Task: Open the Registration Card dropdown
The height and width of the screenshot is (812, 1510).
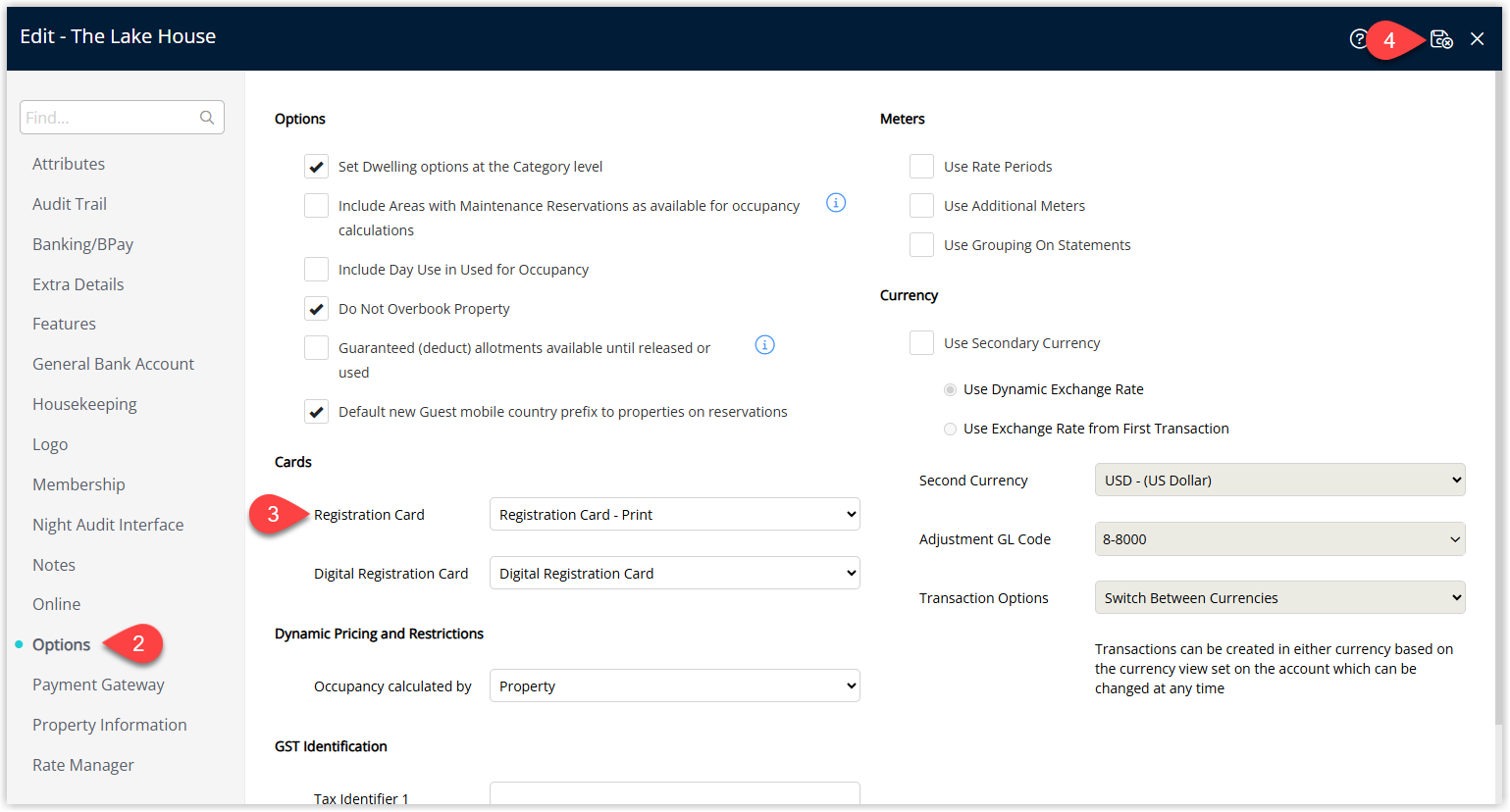Action: (675, 515)
